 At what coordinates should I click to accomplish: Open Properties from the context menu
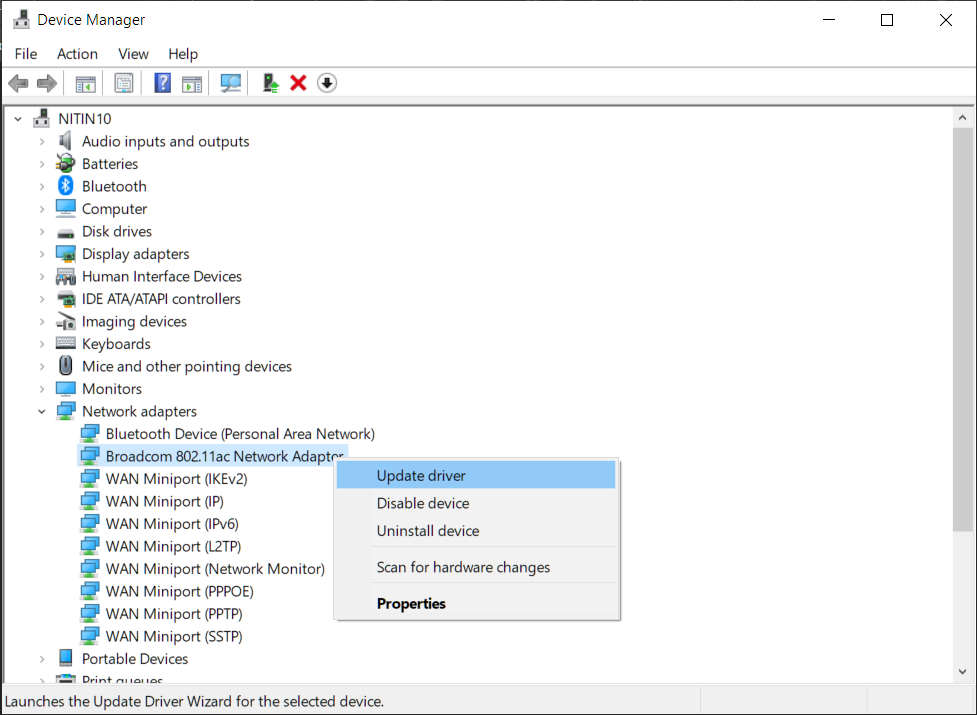pos(476,603)
